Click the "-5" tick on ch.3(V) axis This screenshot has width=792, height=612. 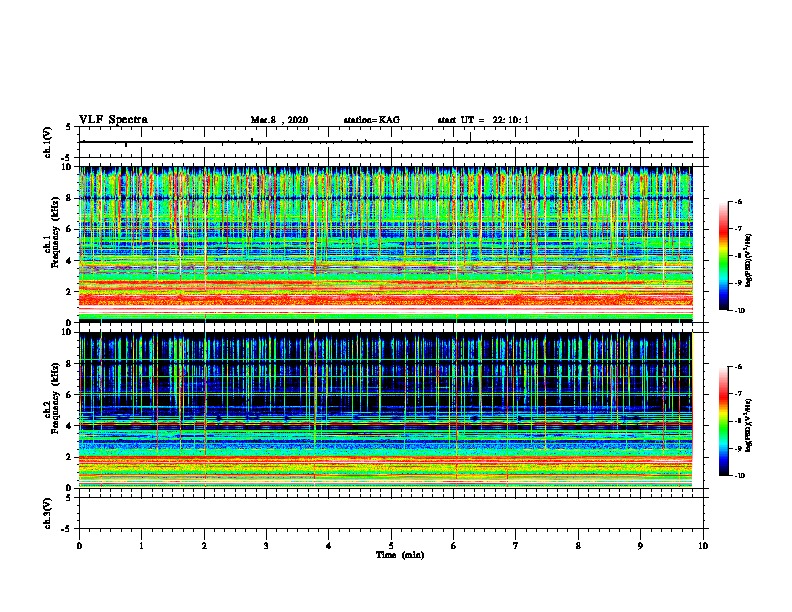pos(67,529)
